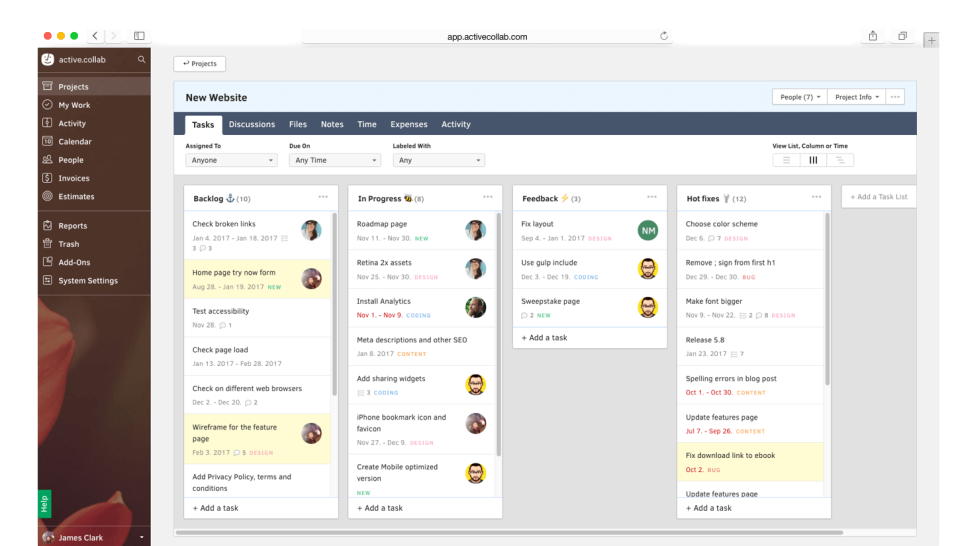Switch to the Expenses tab
960x546 pixels.
[x=408, y=125]
